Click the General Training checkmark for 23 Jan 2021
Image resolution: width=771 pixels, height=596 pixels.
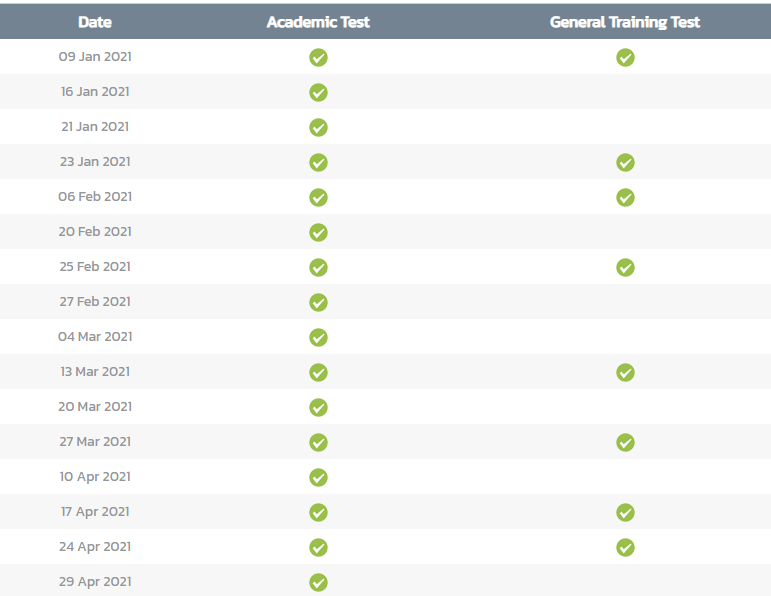[625, 162]
